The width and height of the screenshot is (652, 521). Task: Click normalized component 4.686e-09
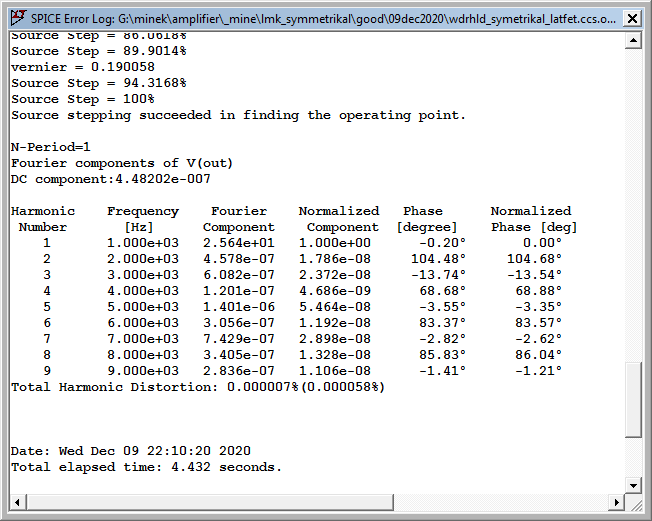click(x=335, y=291)
